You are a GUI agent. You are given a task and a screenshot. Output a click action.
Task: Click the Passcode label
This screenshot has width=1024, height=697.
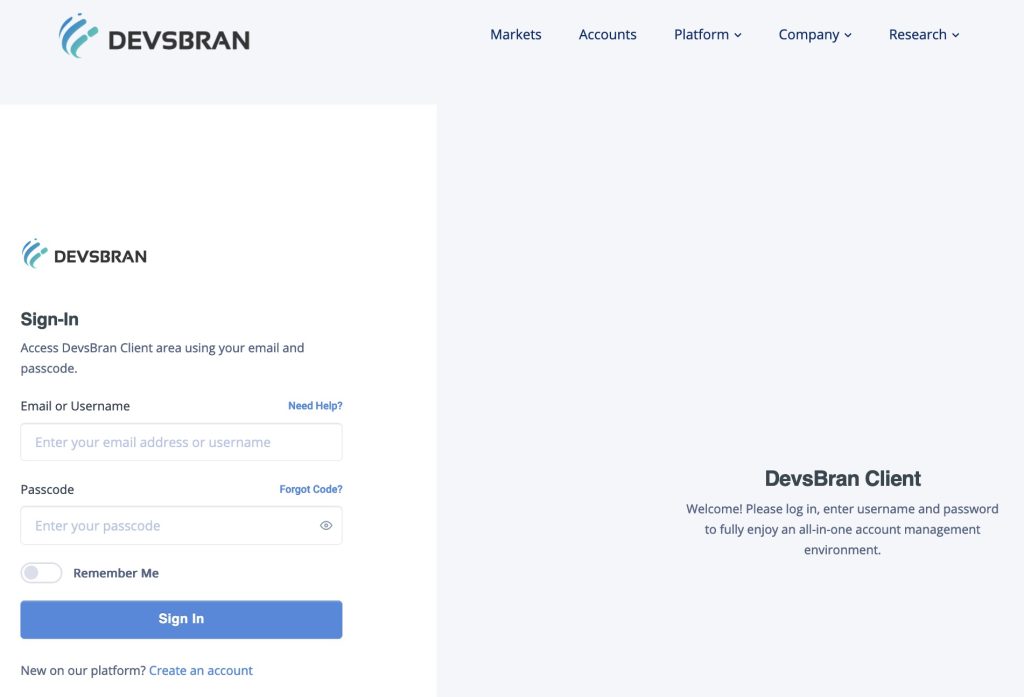click(47, 490)
